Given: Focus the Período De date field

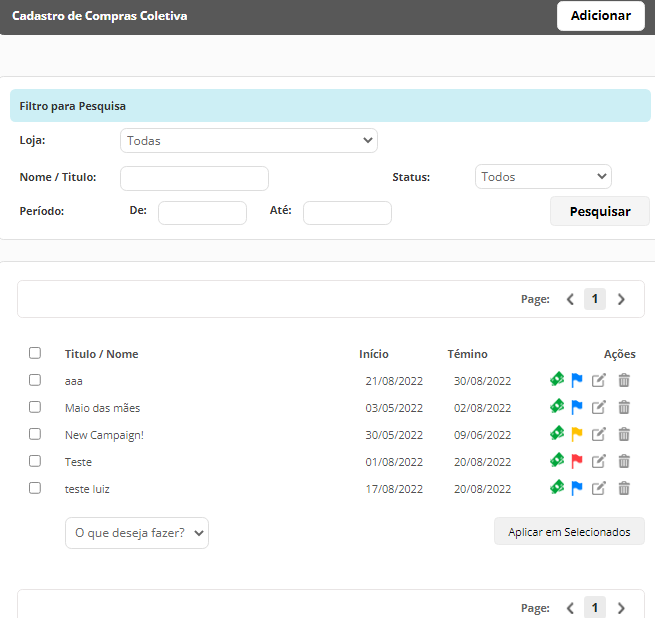Looking at the screenshot, I should coord(202,213).
